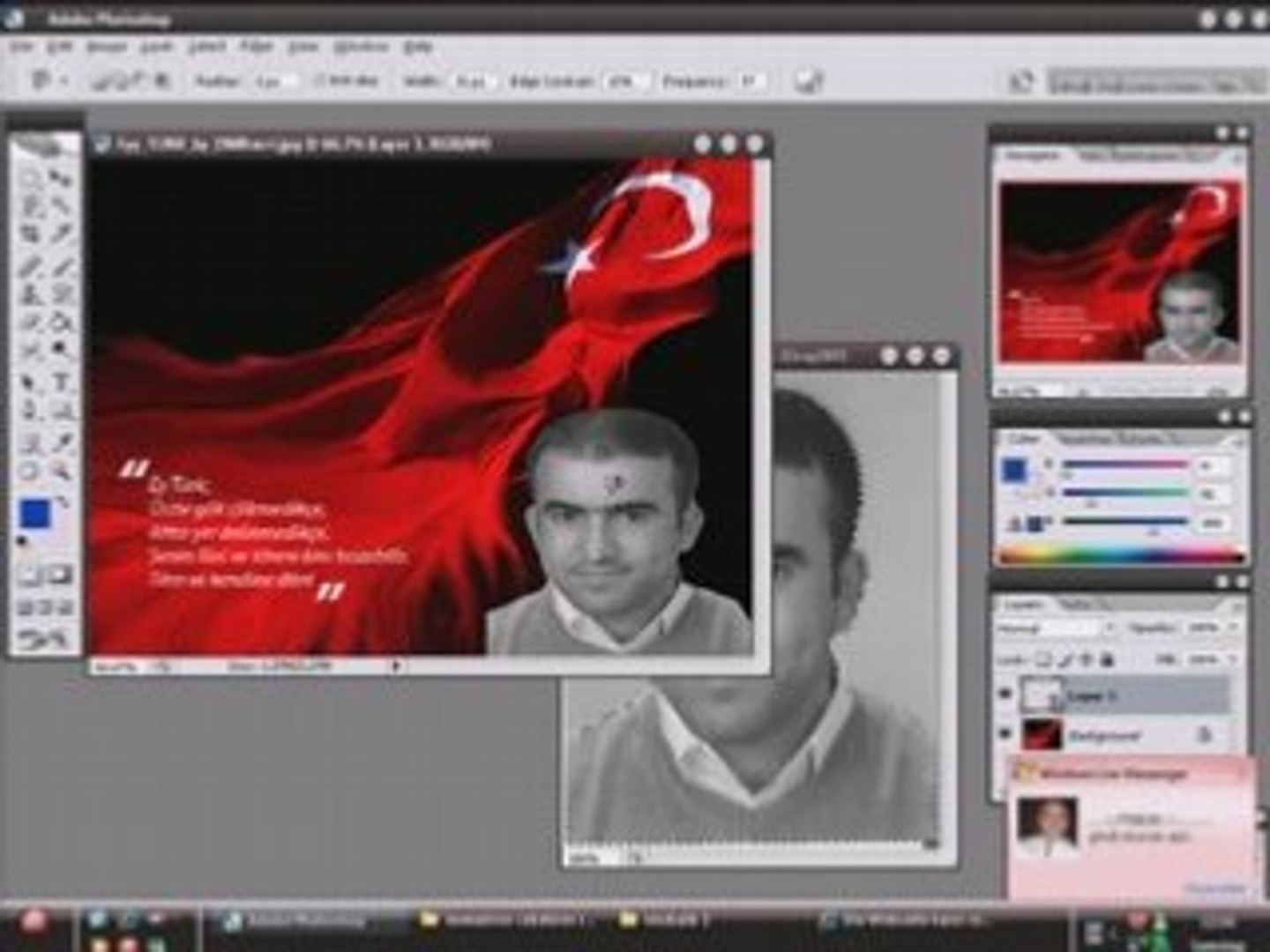Switch to the Color tab

tap(1022, 438)
